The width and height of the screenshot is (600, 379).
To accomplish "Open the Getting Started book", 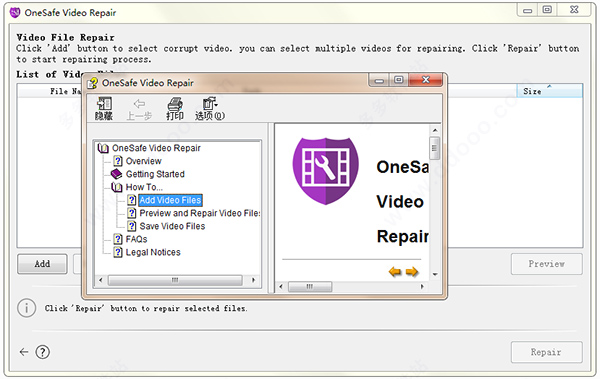I will 155,174.
